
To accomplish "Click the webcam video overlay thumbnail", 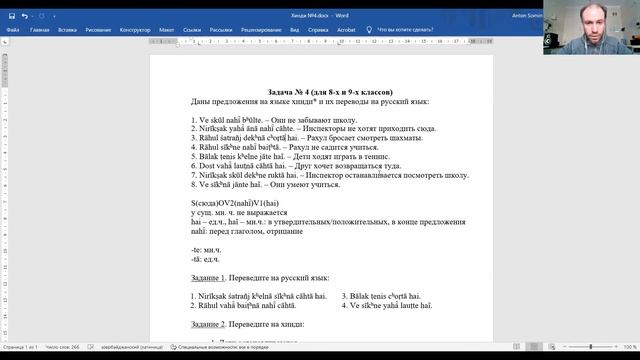I will click(x=591, y=27).
